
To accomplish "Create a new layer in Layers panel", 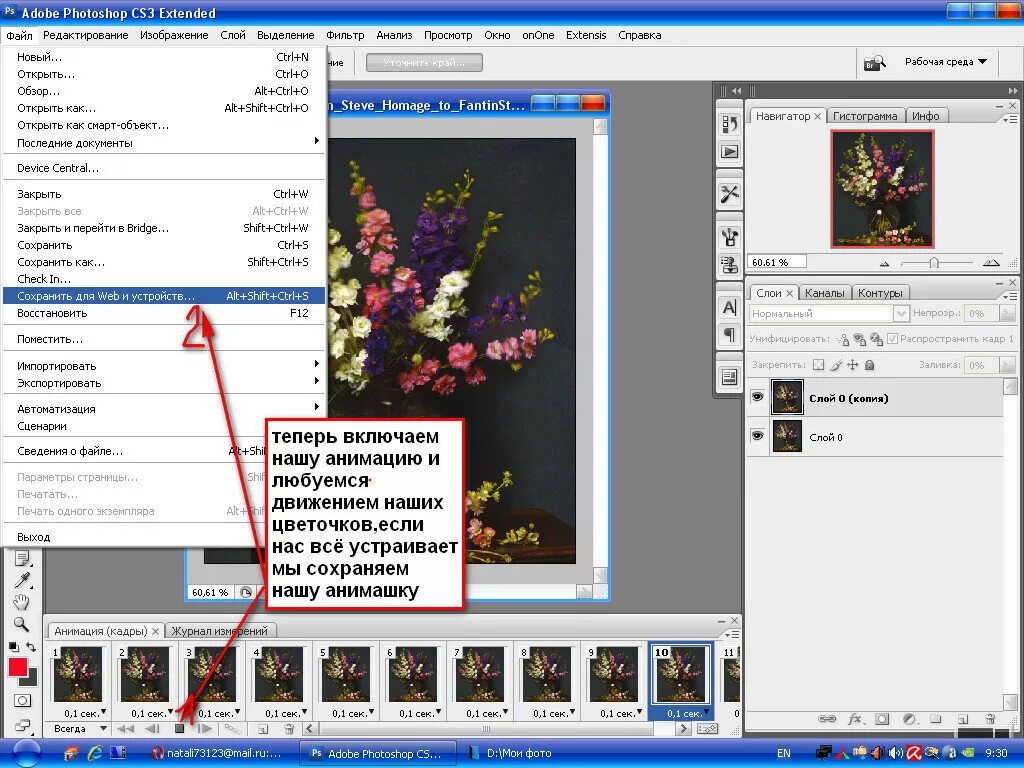I will tap(963, 719).
